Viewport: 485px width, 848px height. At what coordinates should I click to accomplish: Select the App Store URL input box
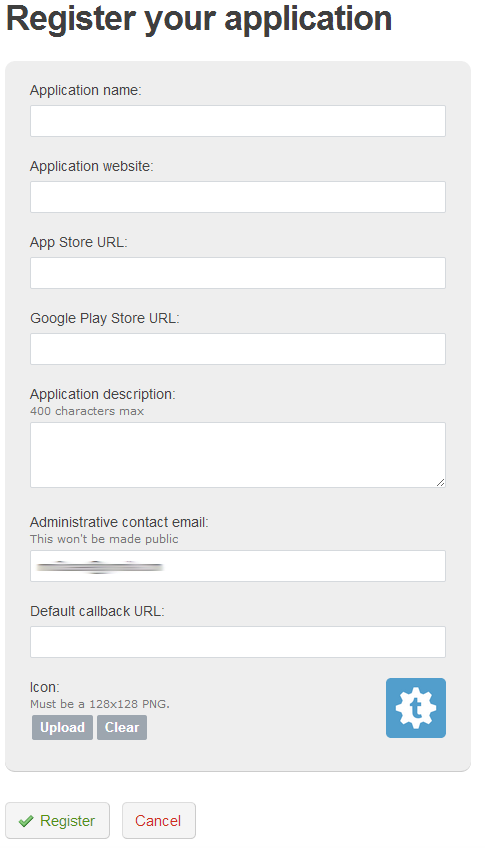pyautogui.click(x=238, y=273)
